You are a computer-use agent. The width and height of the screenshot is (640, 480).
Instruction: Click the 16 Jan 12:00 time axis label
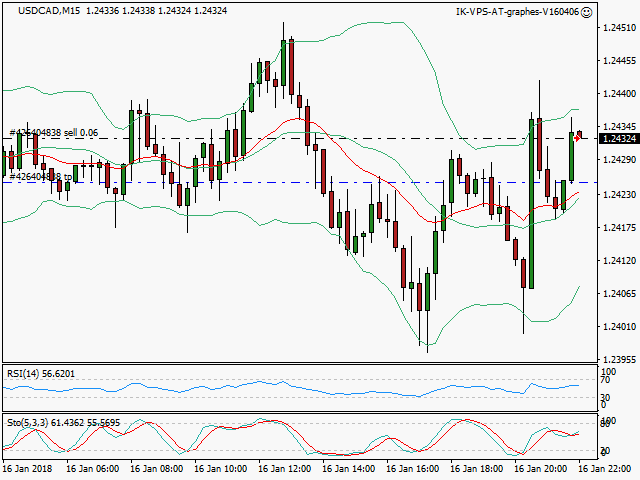click(285, 467)
